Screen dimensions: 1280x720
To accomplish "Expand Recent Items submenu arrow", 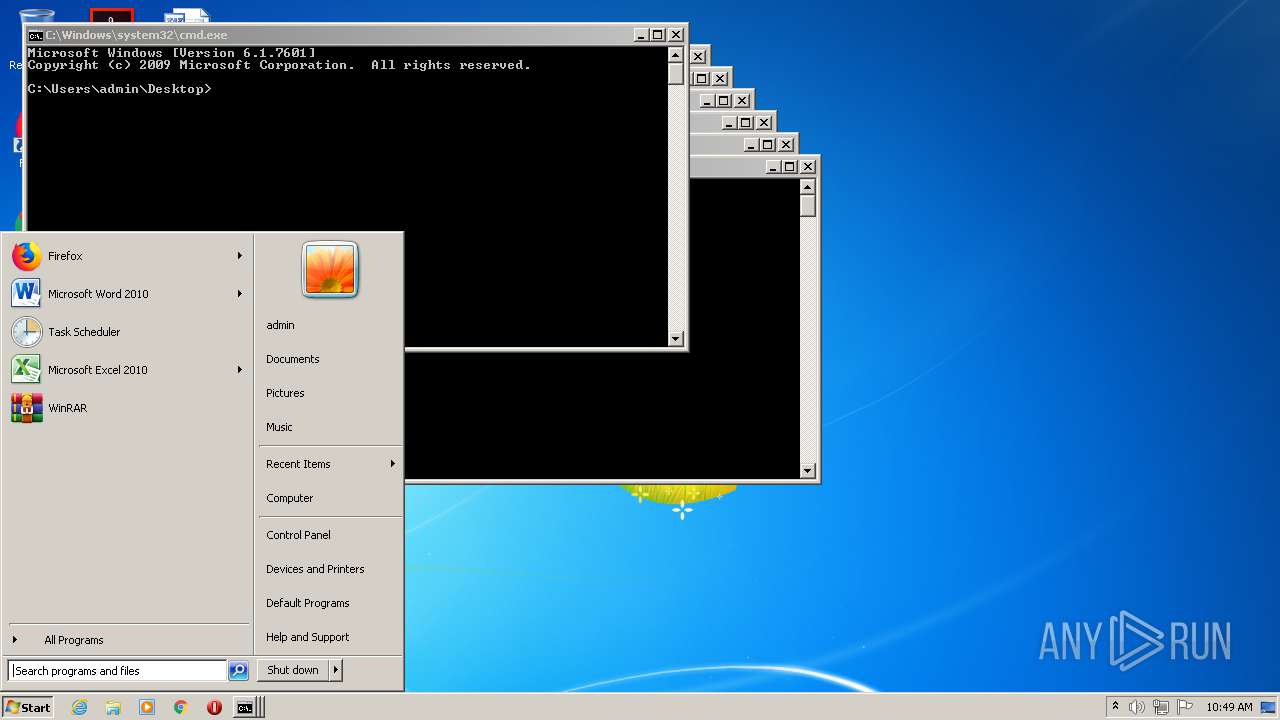I will 393,464.
